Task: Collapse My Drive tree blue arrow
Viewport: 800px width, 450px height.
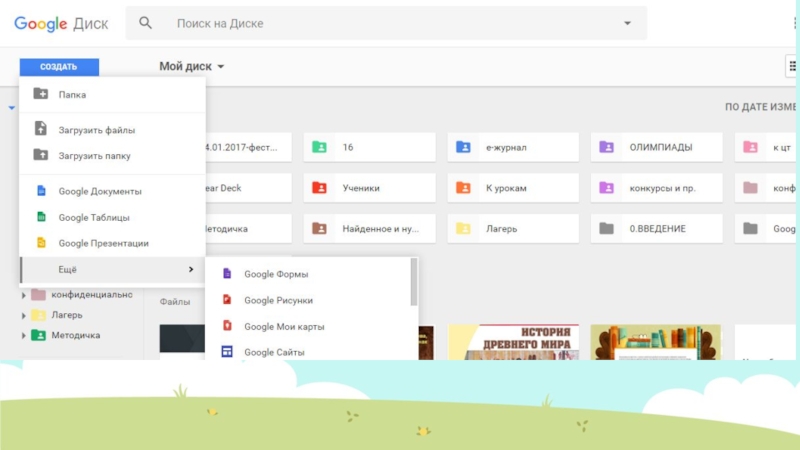Action: pyautogui.click(x=11, y=108)
